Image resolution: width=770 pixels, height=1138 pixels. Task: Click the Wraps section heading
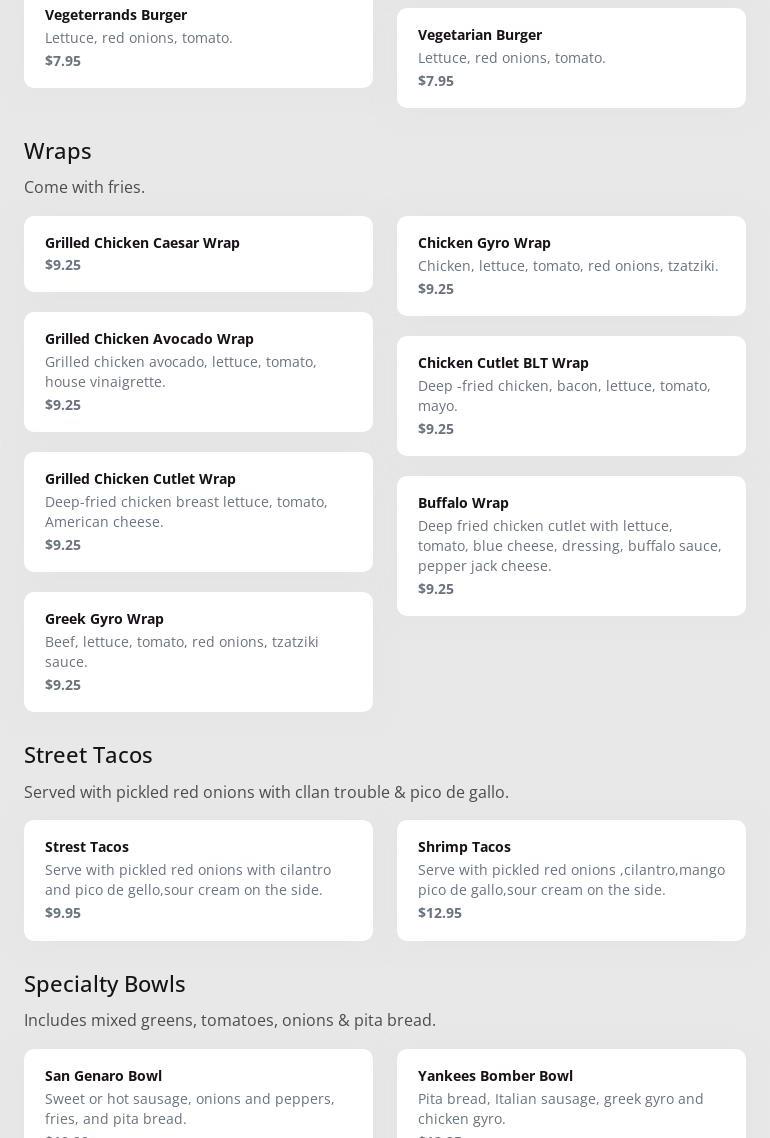click(x=58, y=151)
